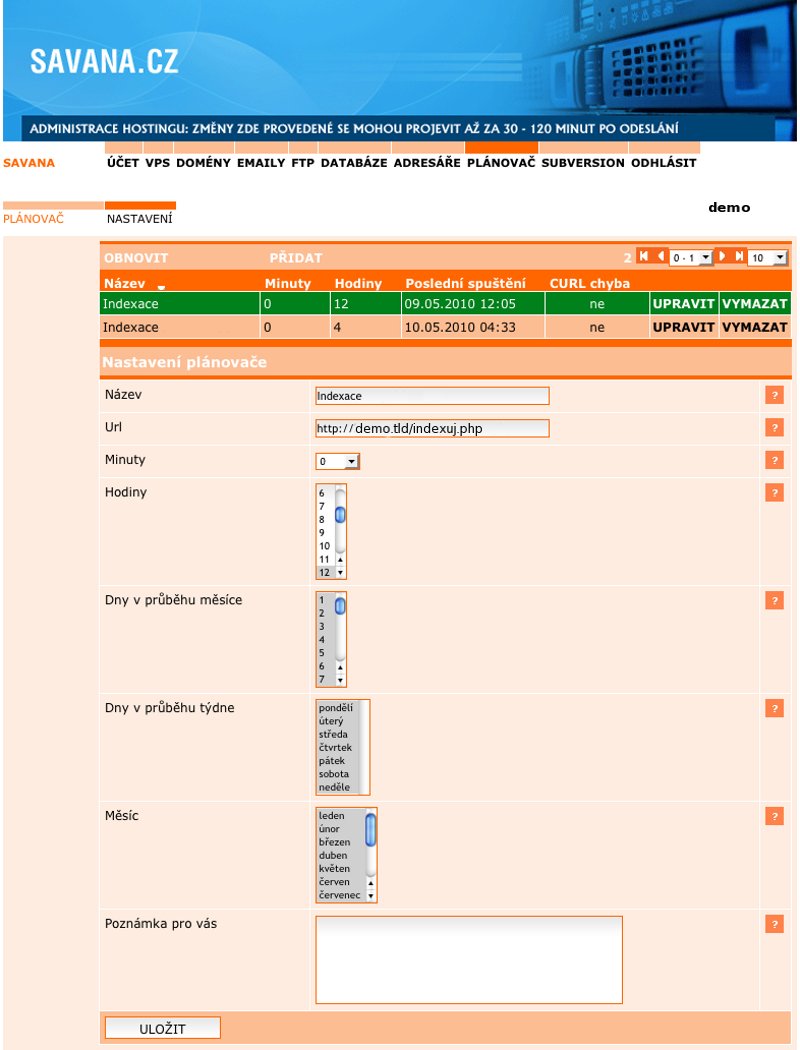
Task: Focus the Poznámka pro vás text area
Action: tap(469, 960)
